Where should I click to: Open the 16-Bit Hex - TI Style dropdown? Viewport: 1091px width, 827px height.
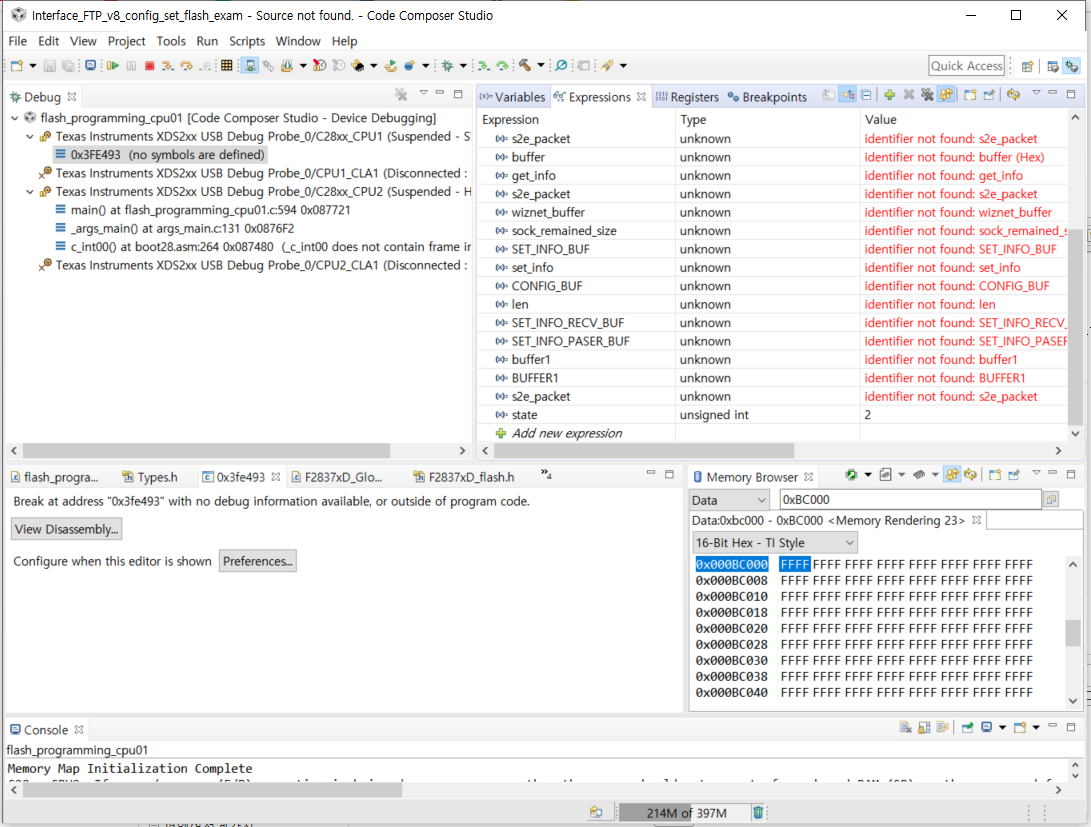[x=774, y=543]
